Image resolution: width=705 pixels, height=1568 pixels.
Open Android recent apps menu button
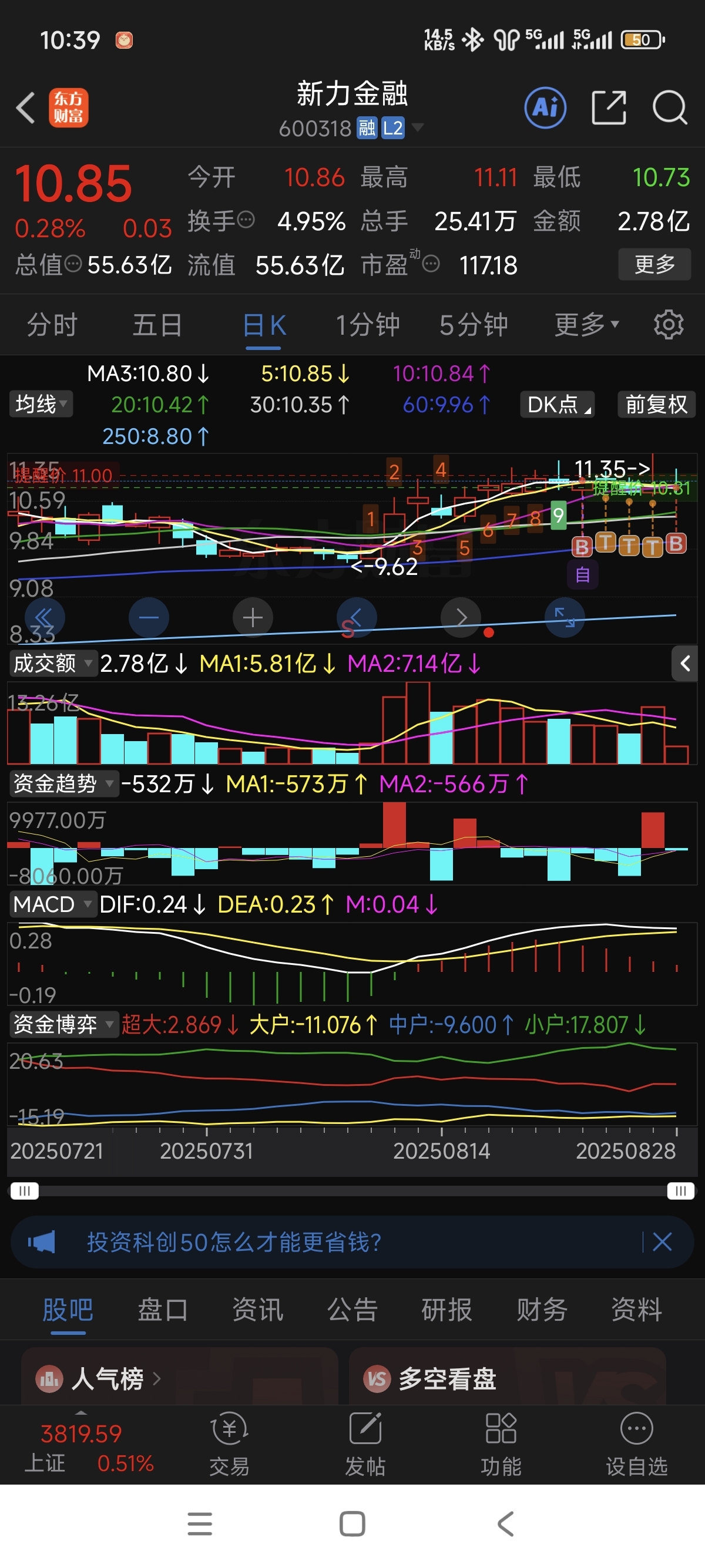tap(200, 1524)
